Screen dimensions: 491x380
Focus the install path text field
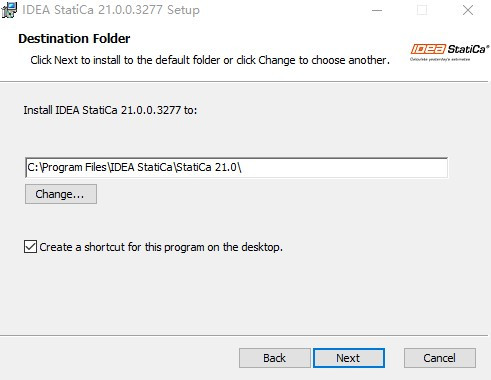(236, 168)
